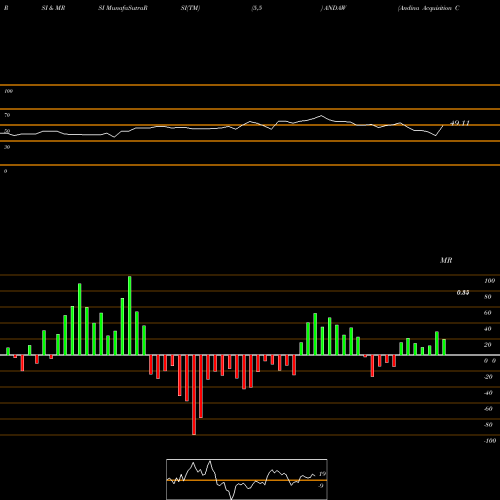Image resolution: width=500 pixels, height=500 pixels.
Task: Click the 'SI & MR' header text
Action: click(x=53, y=8)
